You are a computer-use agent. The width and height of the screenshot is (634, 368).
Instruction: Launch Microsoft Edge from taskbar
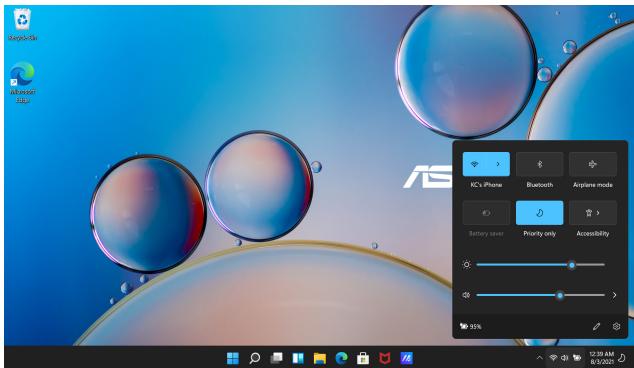(342, 358)
